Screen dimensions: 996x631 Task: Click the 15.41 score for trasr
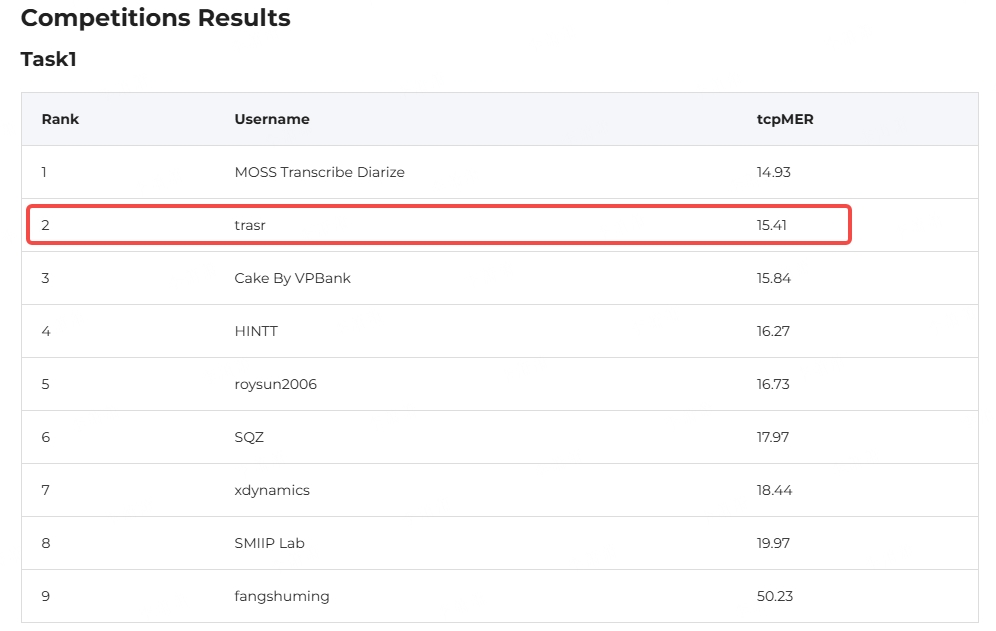pos(772,225)
